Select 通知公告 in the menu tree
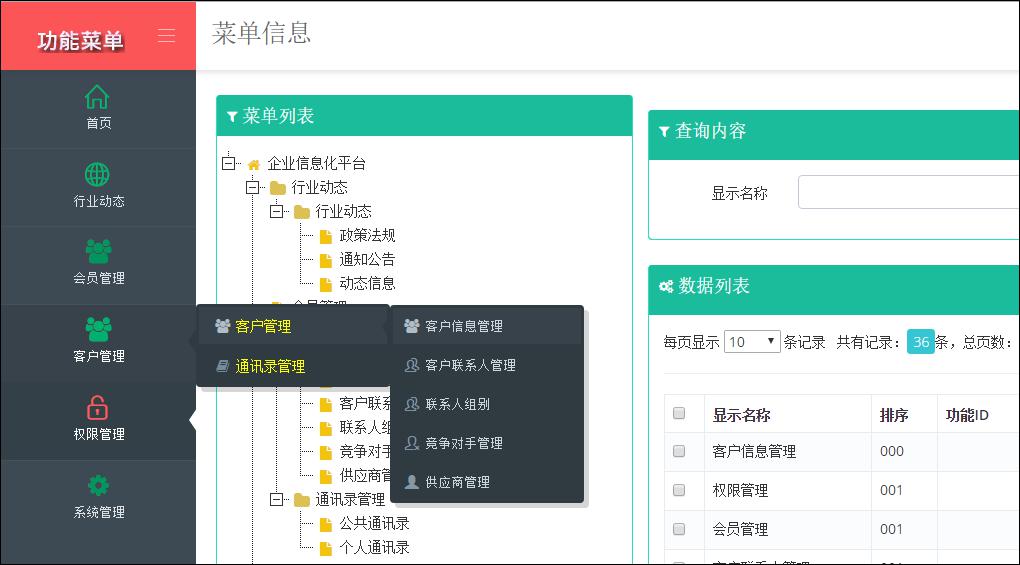Viewport: 1020px width, 565px height. coord(367,259)
